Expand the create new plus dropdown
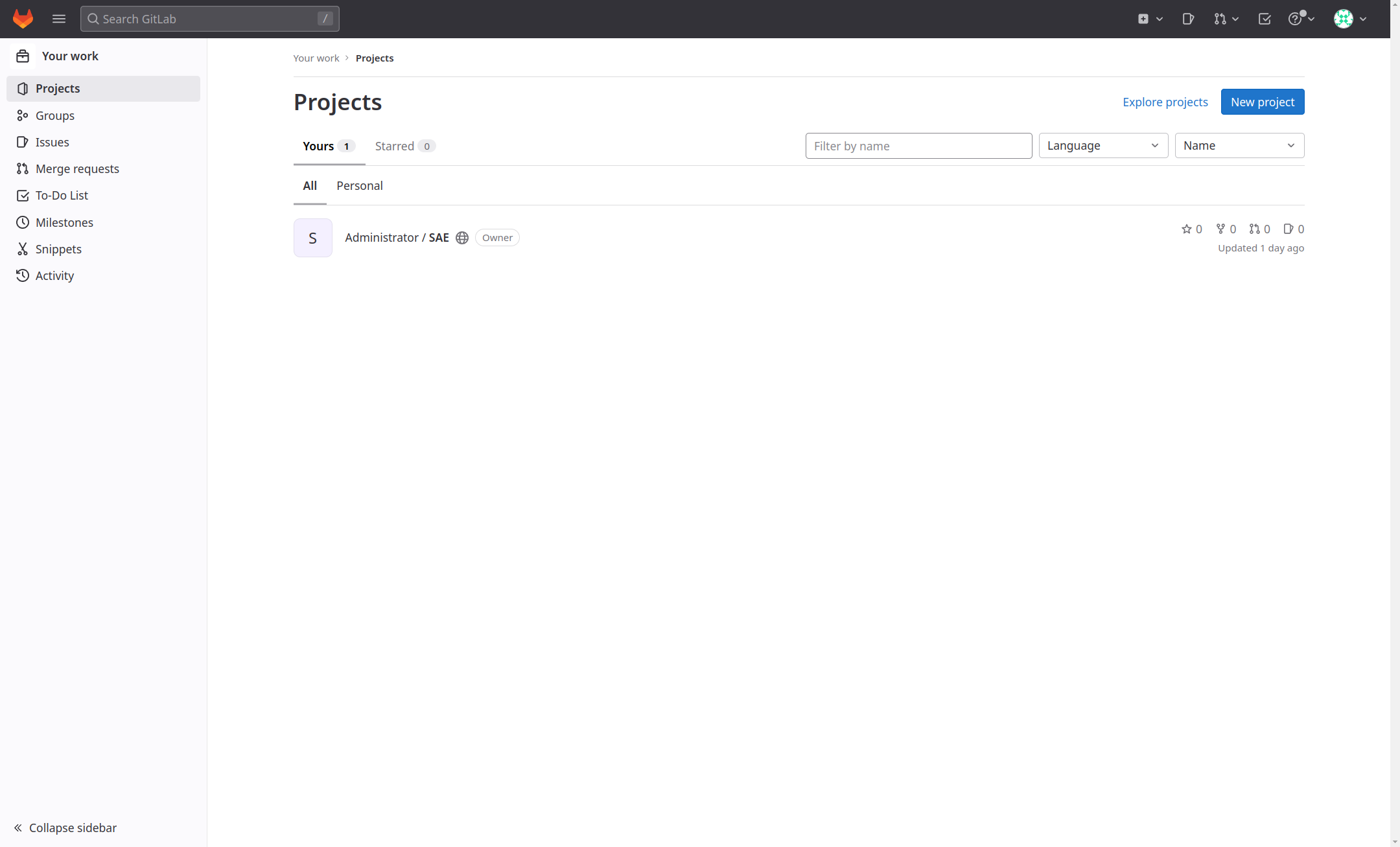Screen dimensions: 1400x847 (1150, 19)
